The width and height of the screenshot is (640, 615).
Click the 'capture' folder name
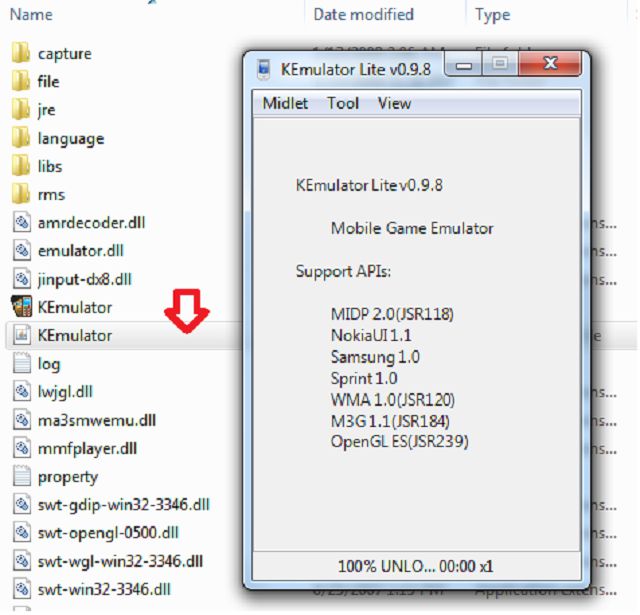[64, 54]
